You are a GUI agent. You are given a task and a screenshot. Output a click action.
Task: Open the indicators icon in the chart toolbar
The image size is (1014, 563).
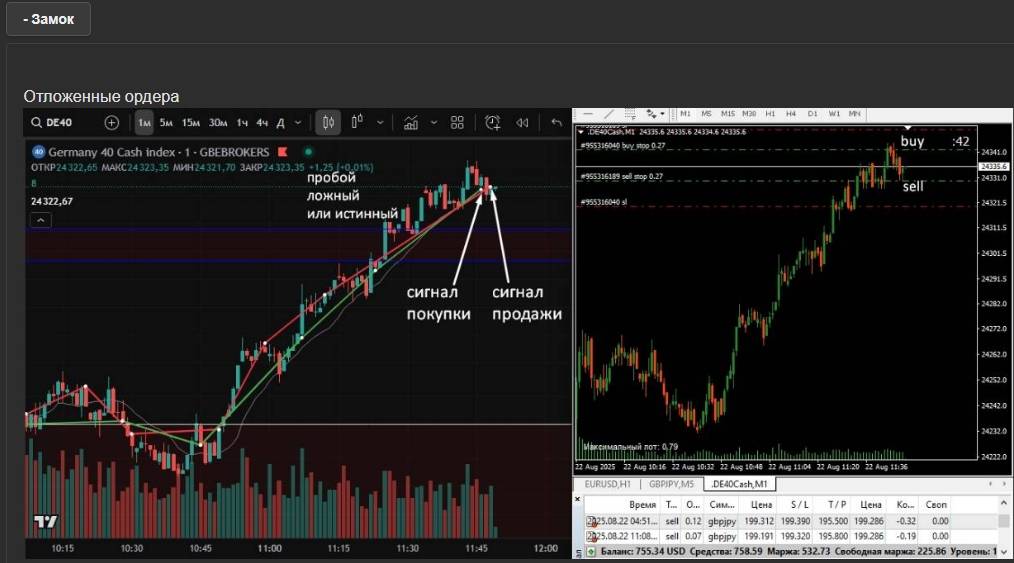coord(410,123)
